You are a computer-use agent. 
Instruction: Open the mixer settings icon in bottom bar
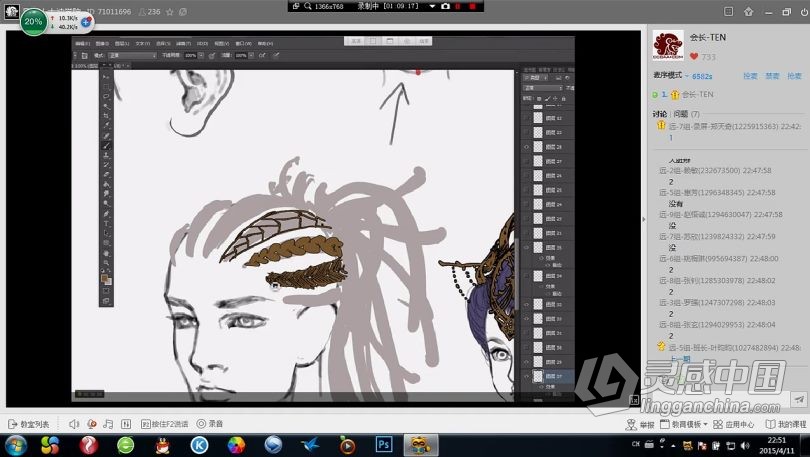(126, 424)
